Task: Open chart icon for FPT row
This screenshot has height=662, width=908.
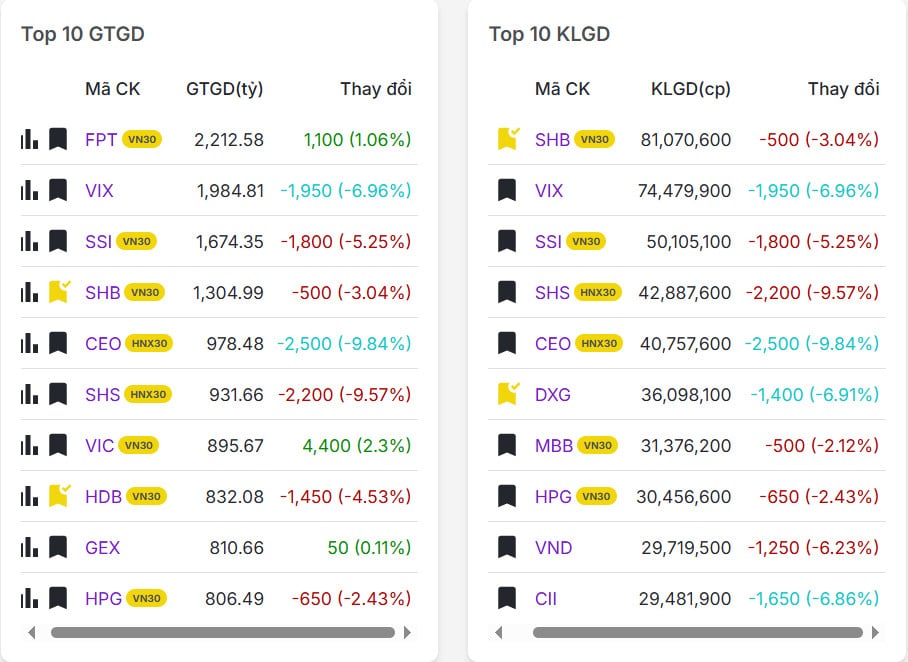Action: point(29,139)
